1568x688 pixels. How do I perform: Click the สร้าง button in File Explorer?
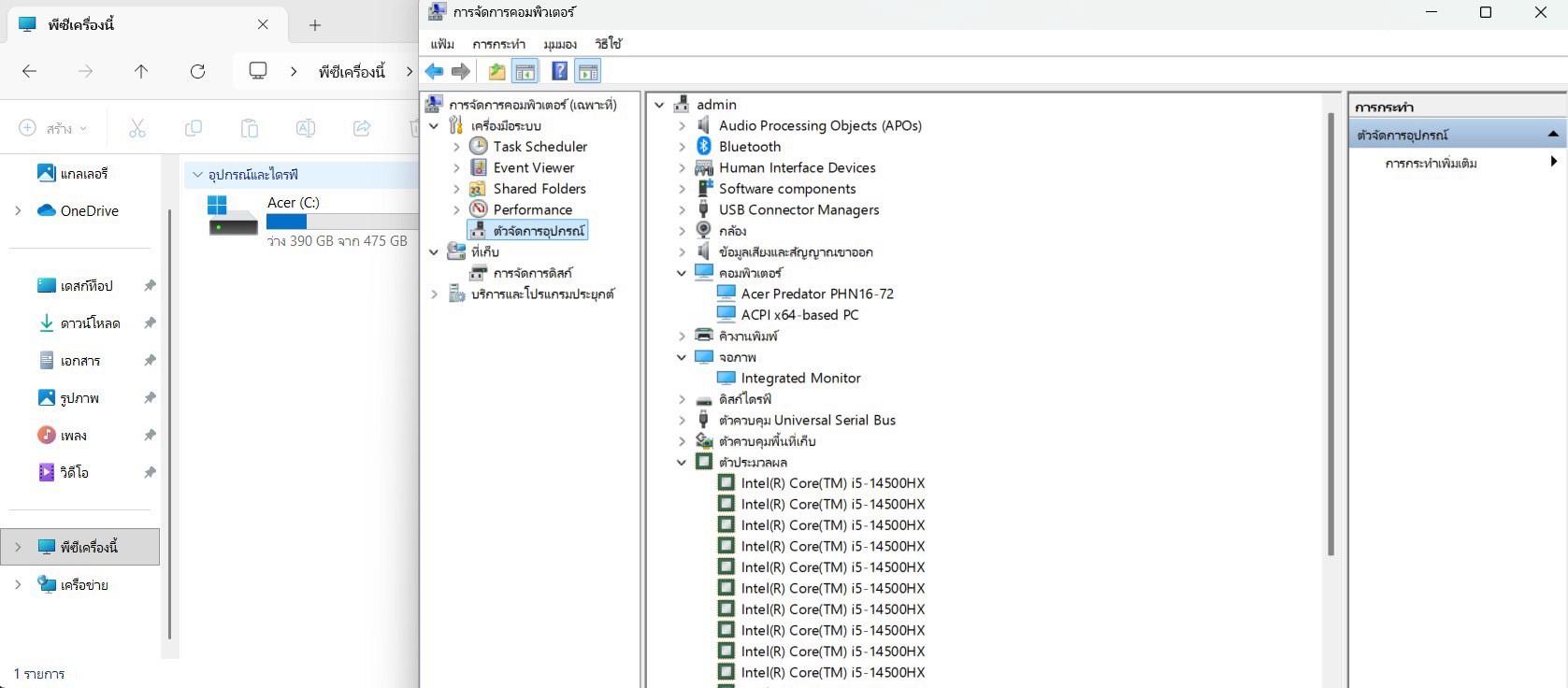(x=52, y=128)
